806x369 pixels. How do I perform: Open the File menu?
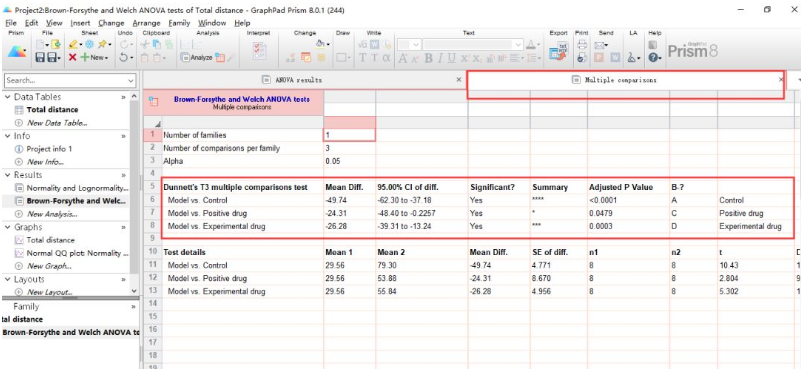[x=10, y=23]
